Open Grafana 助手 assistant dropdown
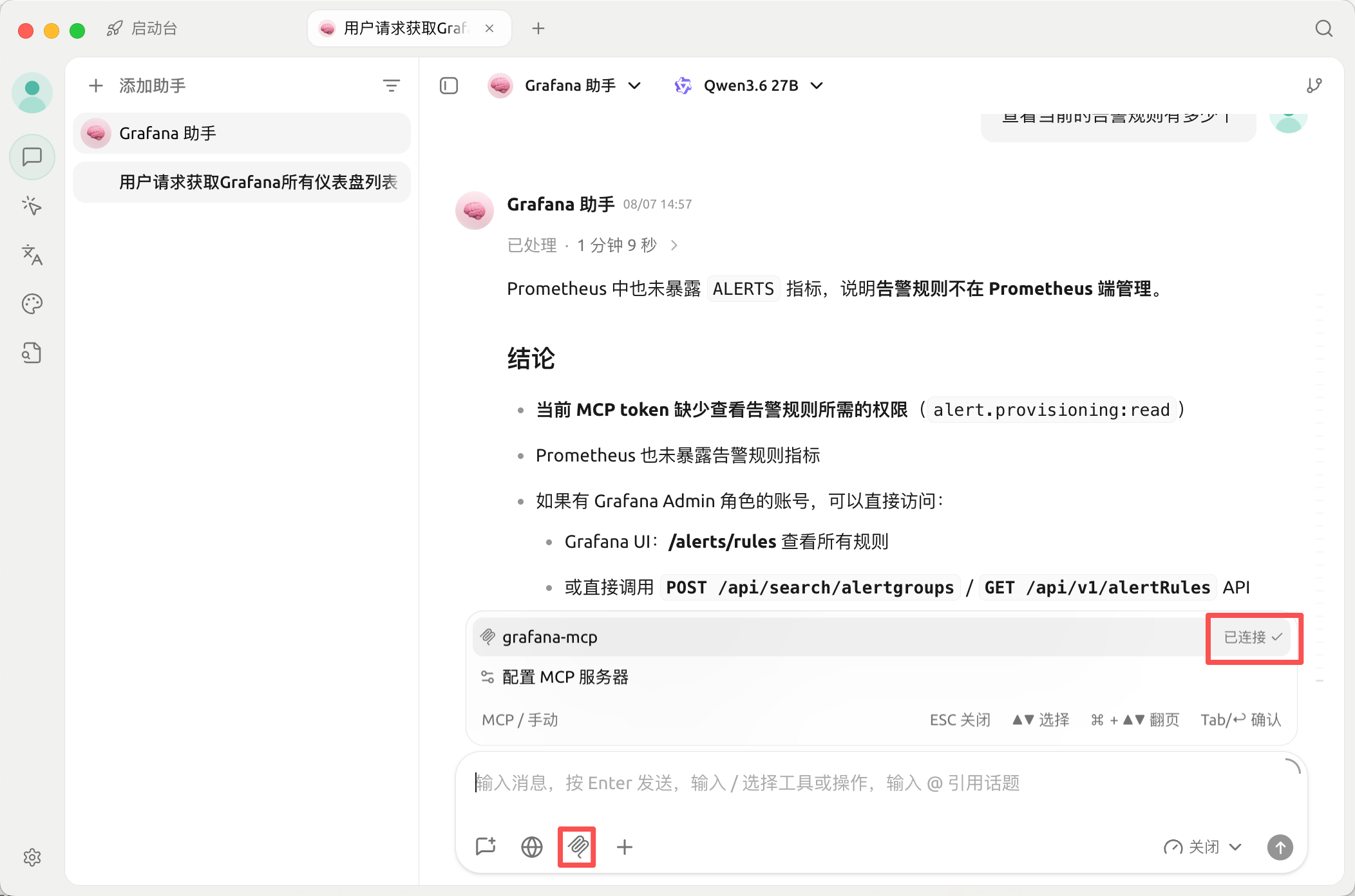The image size is (1355, 896). 565,86
